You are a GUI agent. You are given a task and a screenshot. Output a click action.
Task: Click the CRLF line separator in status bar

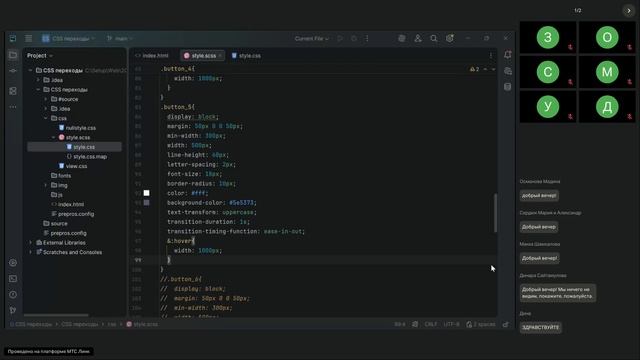[431, 324]
